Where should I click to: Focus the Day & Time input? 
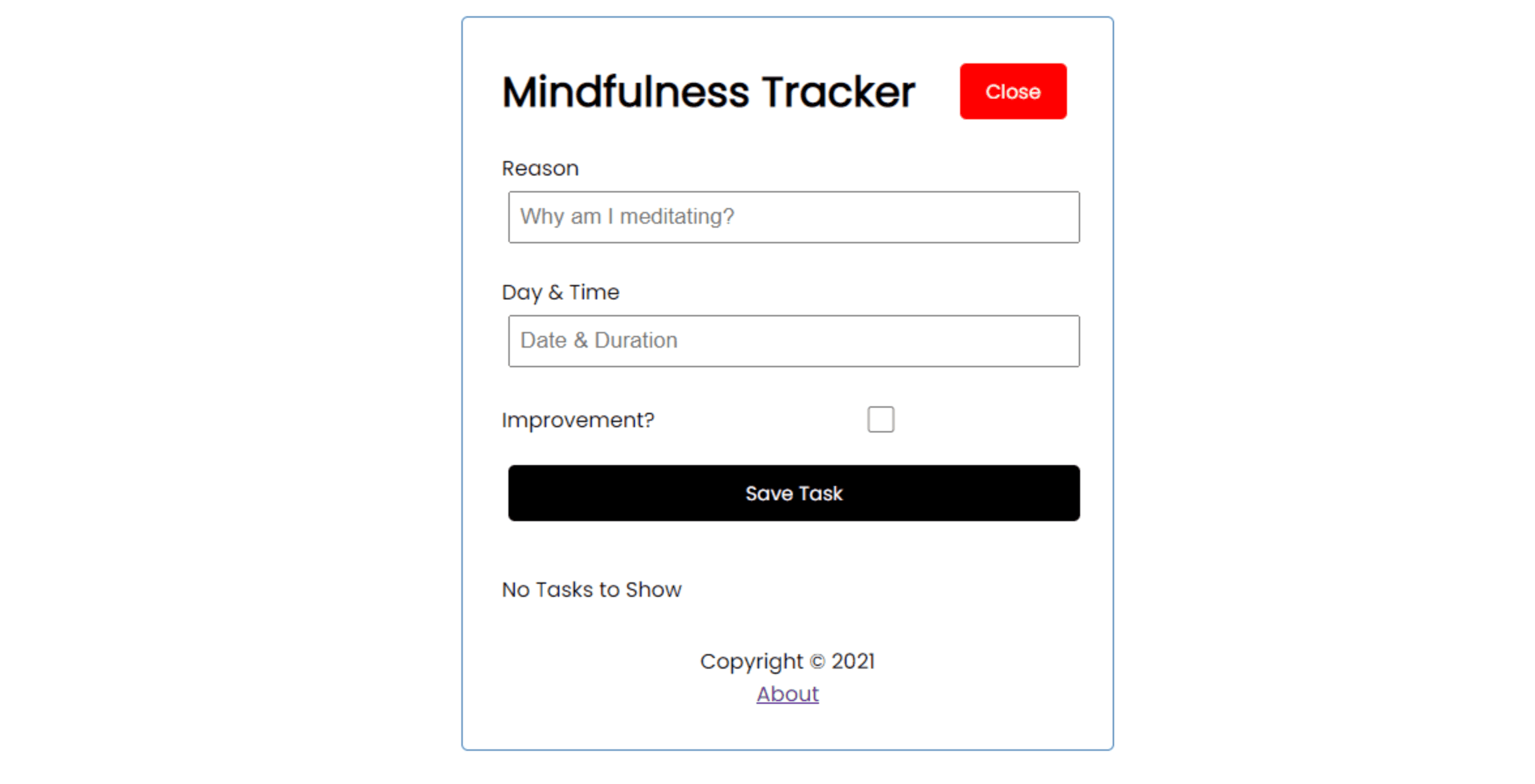tap(793, 341)
